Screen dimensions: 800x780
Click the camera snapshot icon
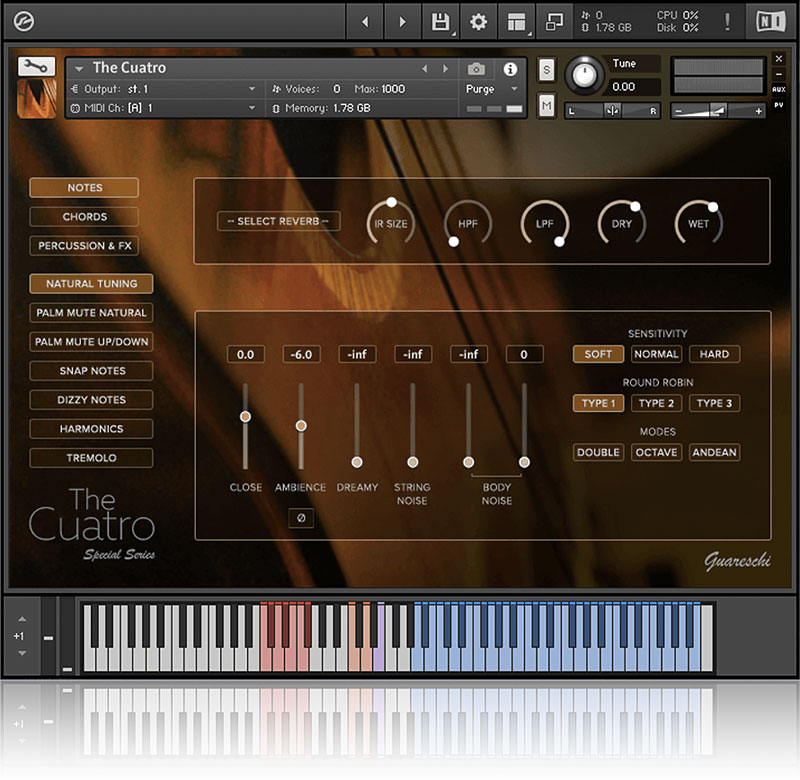(476, 69)
